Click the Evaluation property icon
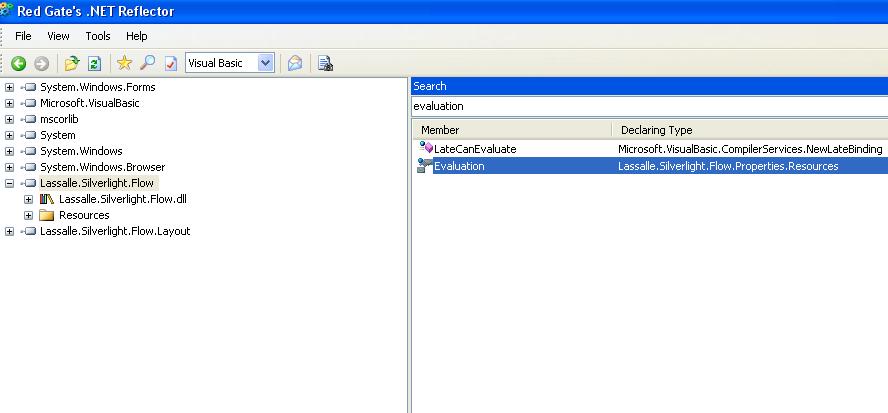This screenshot has width=888, height=413. click(425, 165)
